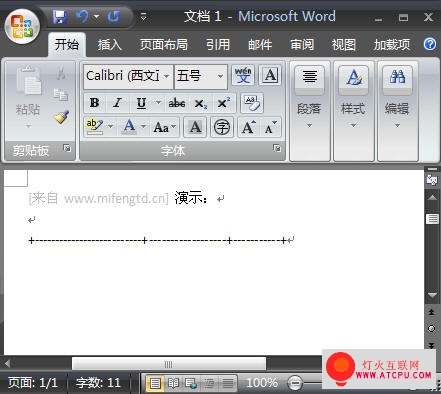Switch to Full Screen Reading view

tap(173, 383)
